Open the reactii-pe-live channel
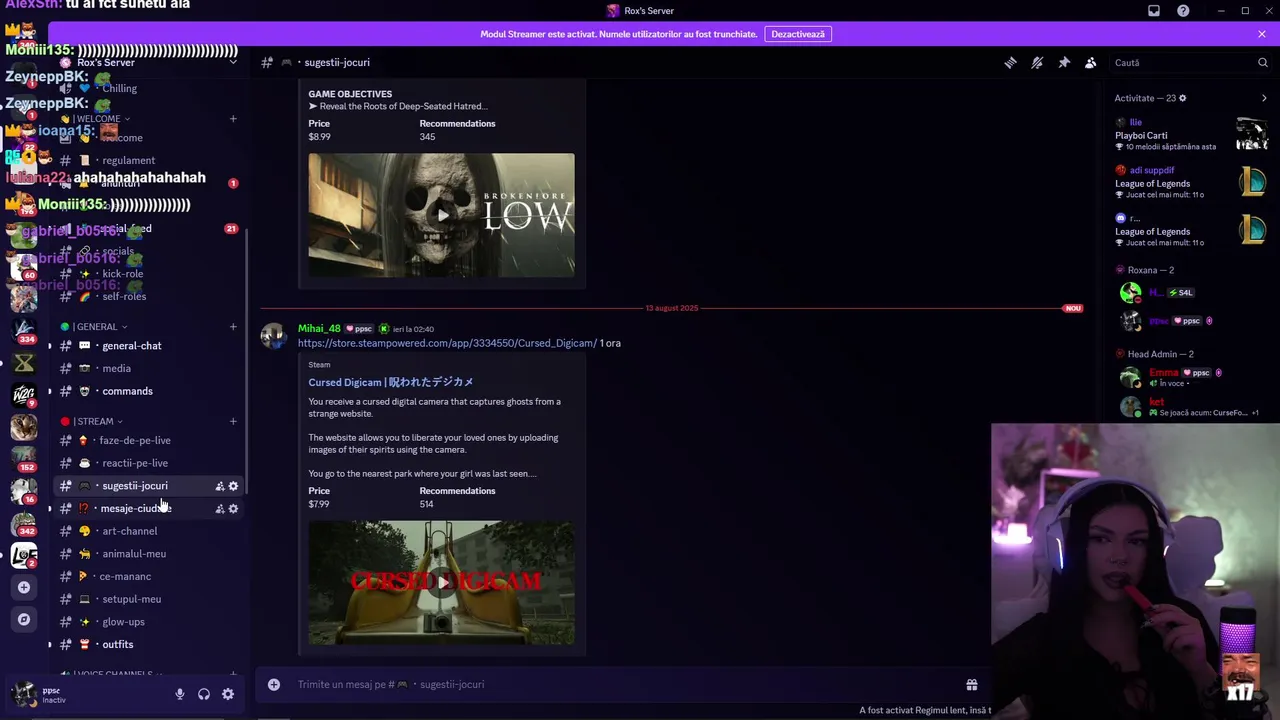This screenshot has width=1280, height=720. [148, 463]
